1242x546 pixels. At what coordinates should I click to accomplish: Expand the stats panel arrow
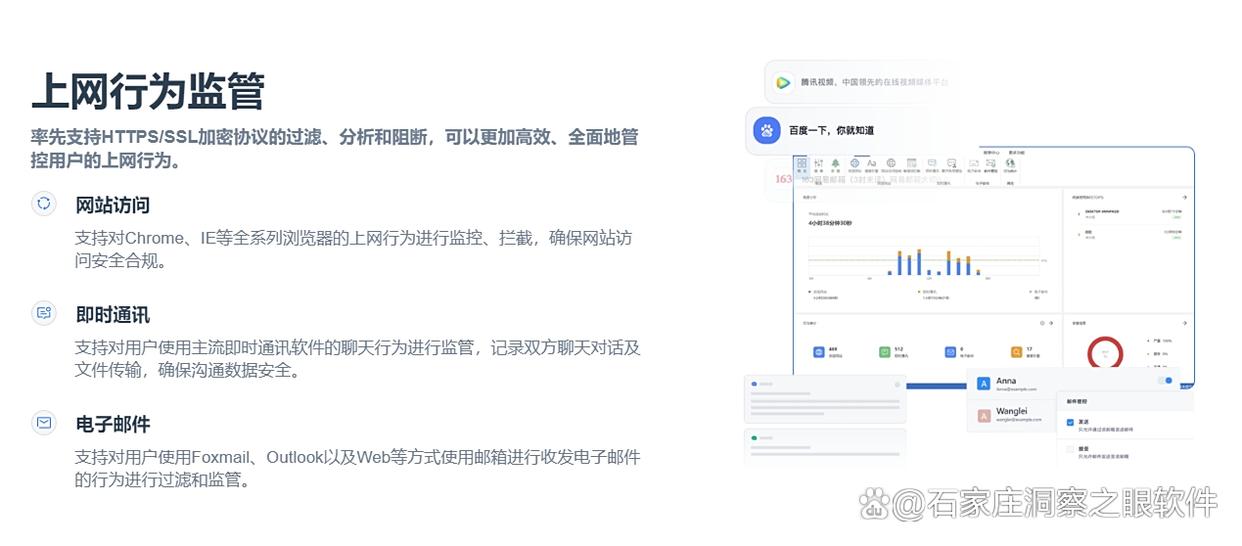click(x=1052, y=323)
